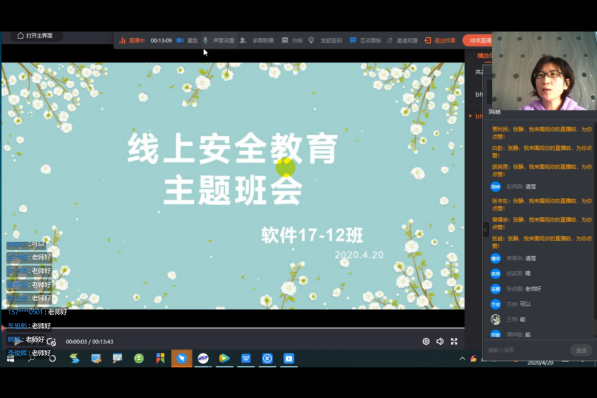Show hidden system tray icons chevron
This screenshot has width=597, height=398.
462,358
